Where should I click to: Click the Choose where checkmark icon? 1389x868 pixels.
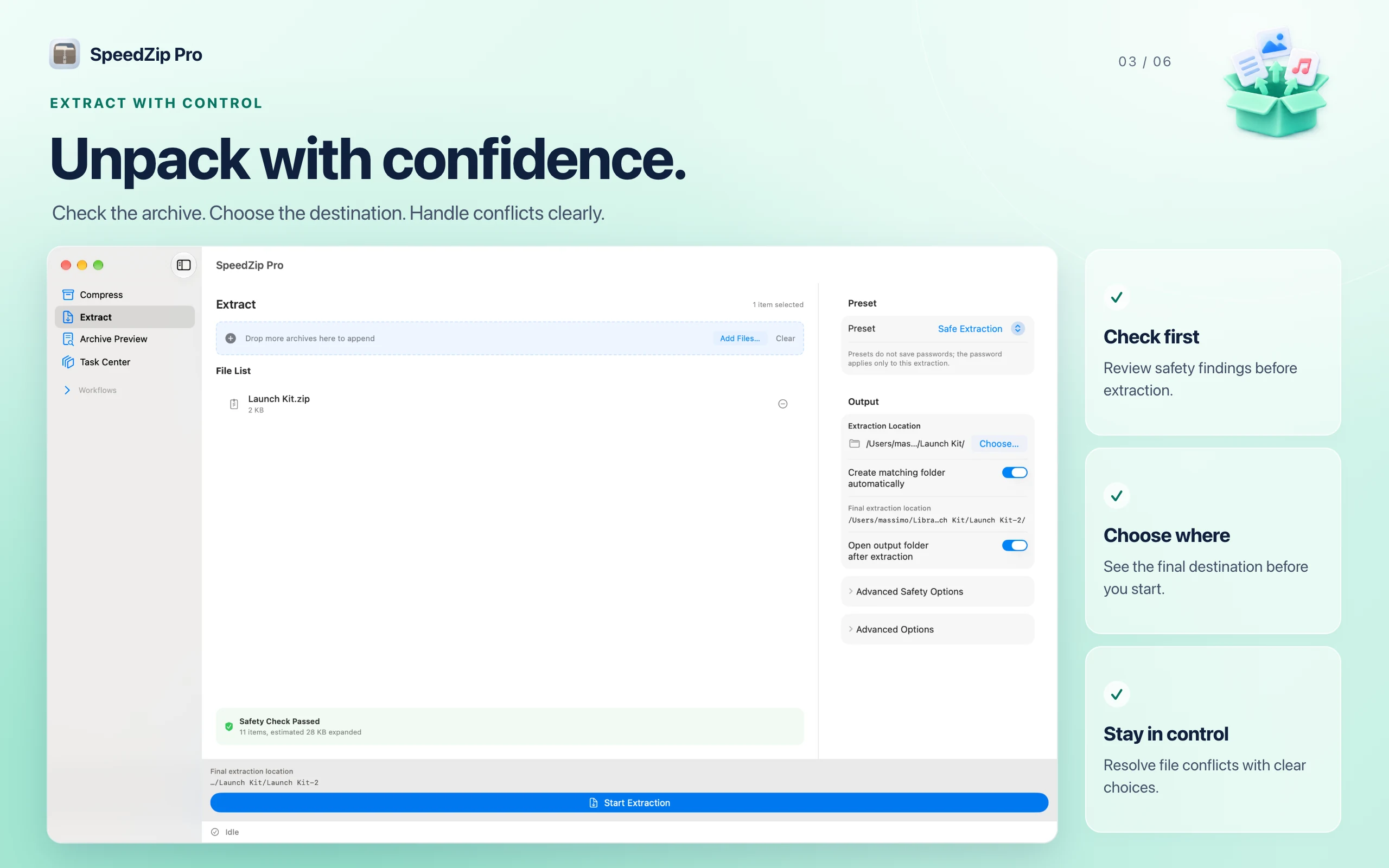1117,495
